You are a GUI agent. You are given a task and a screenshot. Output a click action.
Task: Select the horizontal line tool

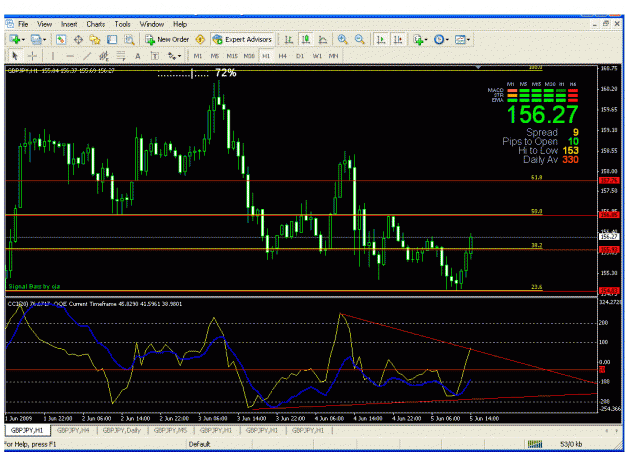[70, 56]
